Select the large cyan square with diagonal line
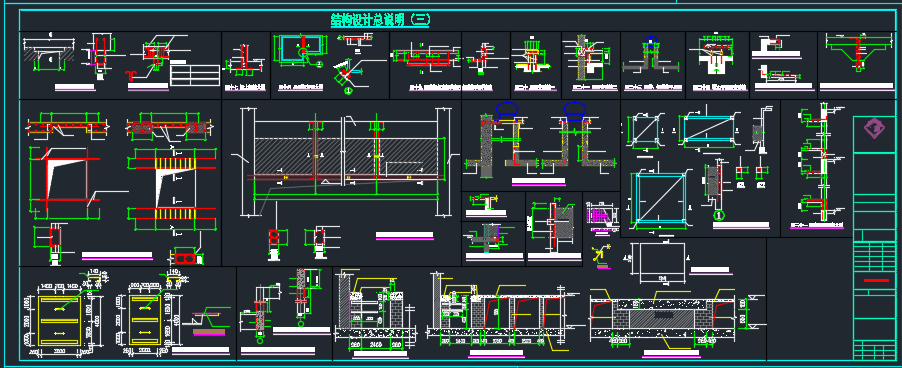The height and width of the screenshot is (368, 902). coord(660,198)
